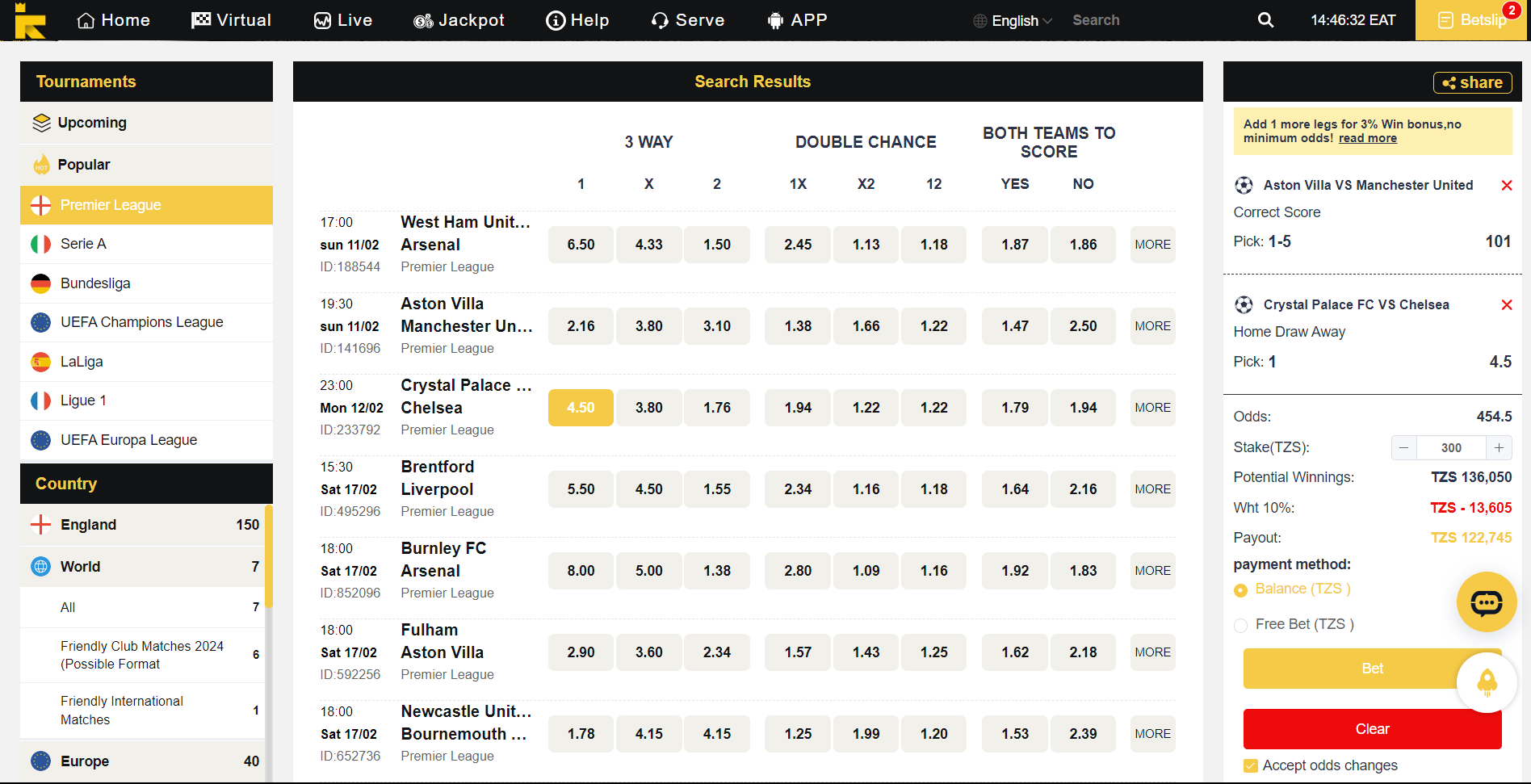
Task: Open the search magnifier icon
Action: coord(1265,20)
